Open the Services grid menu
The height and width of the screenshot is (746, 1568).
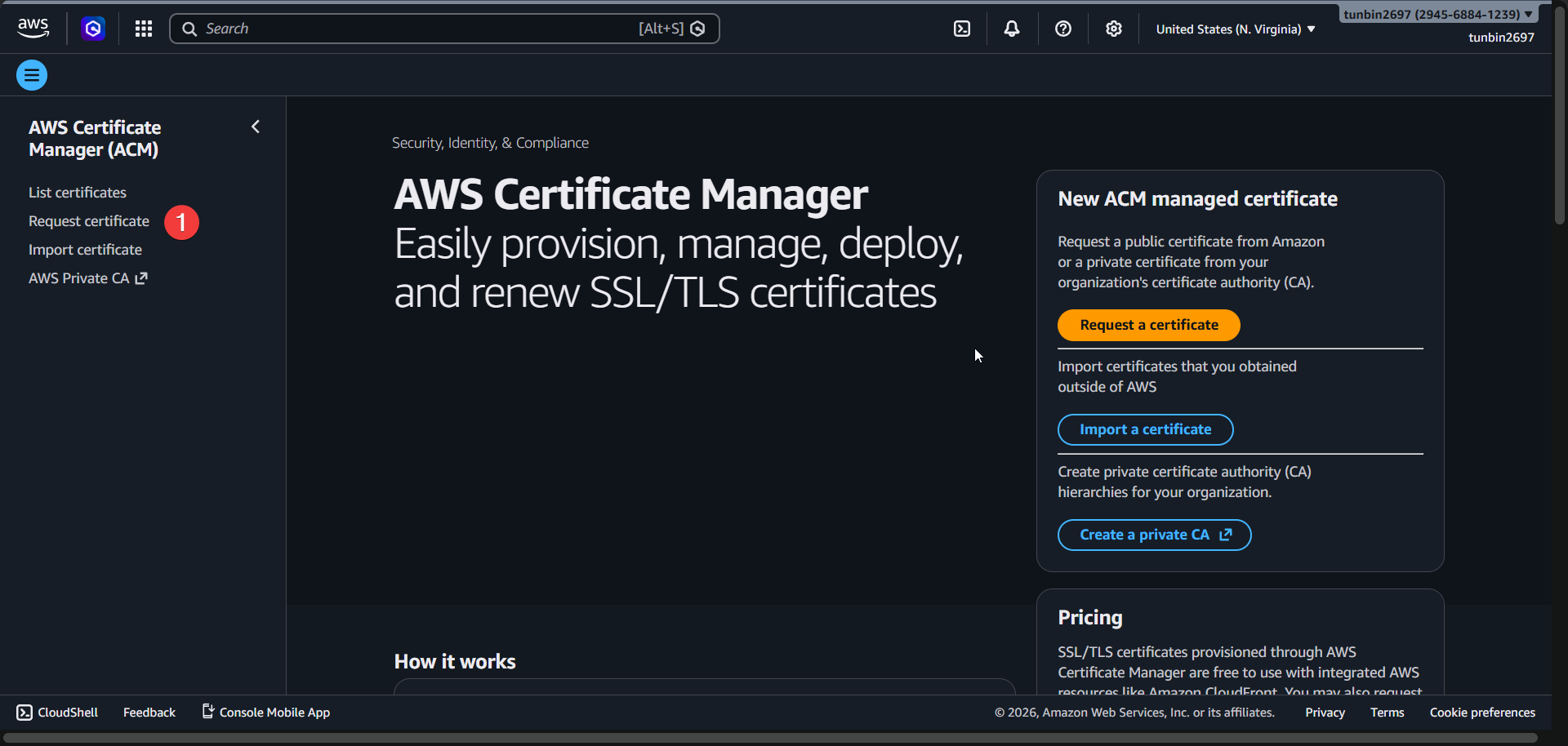tap(143, 28)
